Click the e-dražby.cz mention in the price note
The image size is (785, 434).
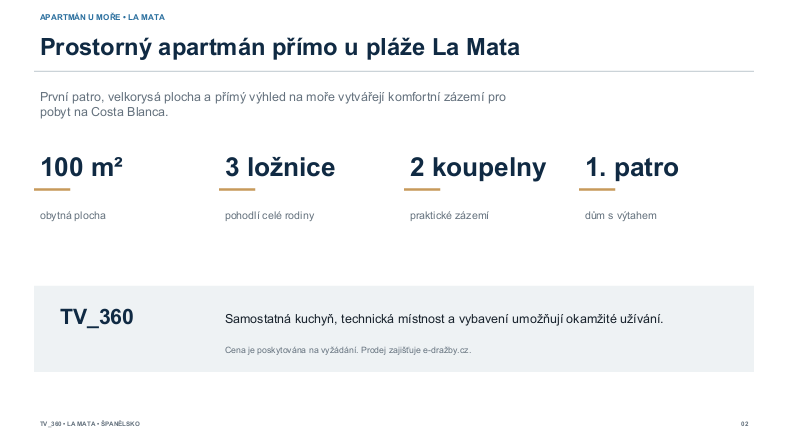[446, 350]
